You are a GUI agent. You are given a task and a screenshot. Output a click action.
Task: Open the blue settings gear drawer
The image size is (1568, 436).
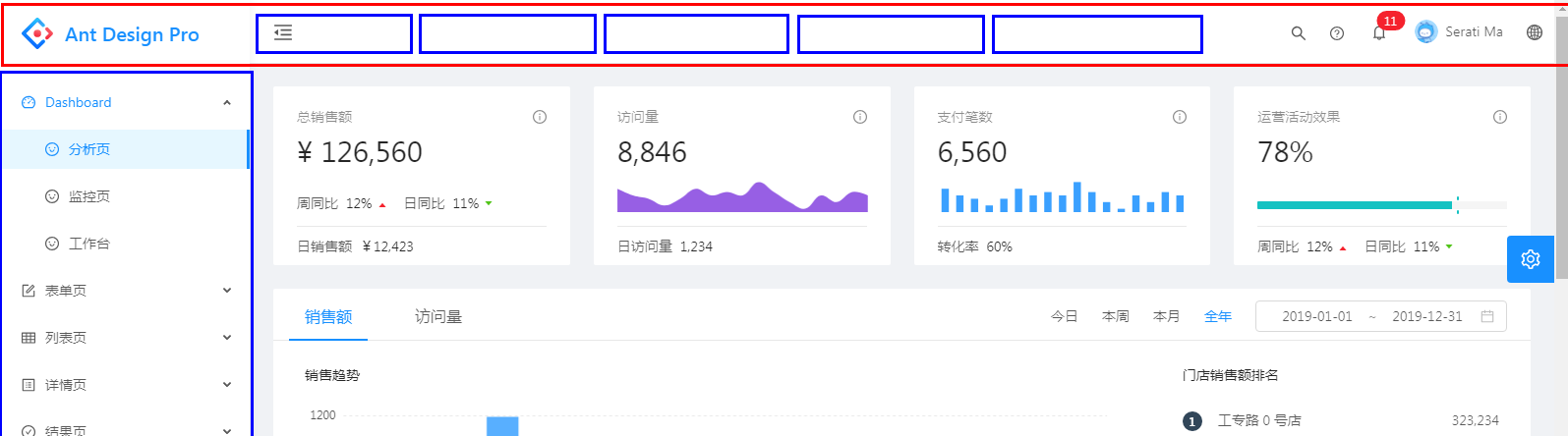[x=1531, y=259]
